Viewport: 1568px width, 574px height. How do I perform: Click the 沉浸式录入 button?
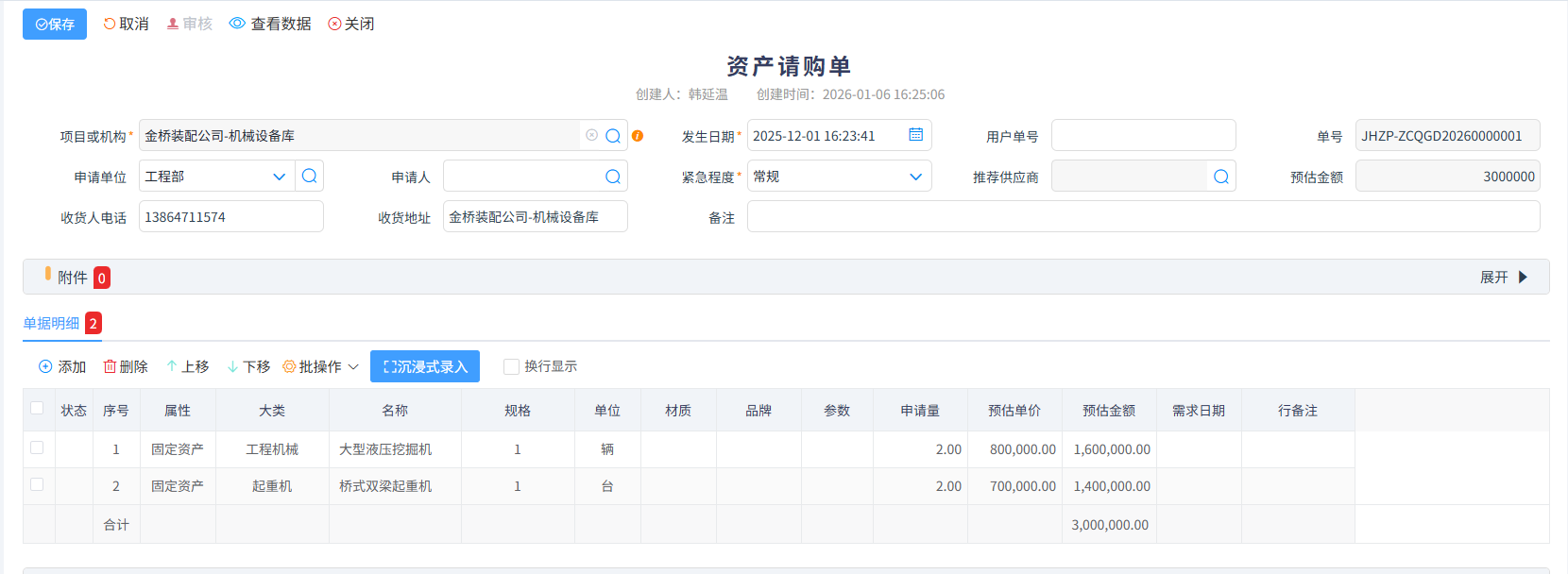coord(425,366)
